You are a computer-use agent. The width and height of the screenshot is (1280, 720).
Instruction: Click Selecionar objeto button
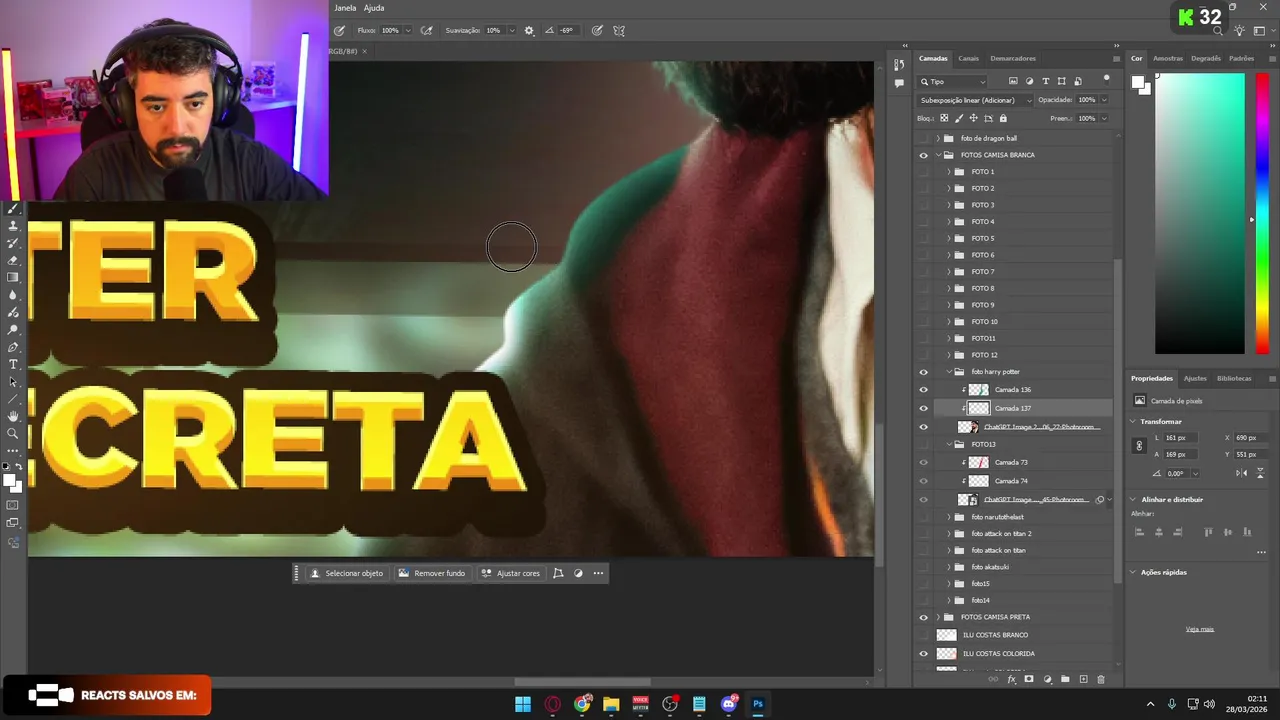click(346, 573)
